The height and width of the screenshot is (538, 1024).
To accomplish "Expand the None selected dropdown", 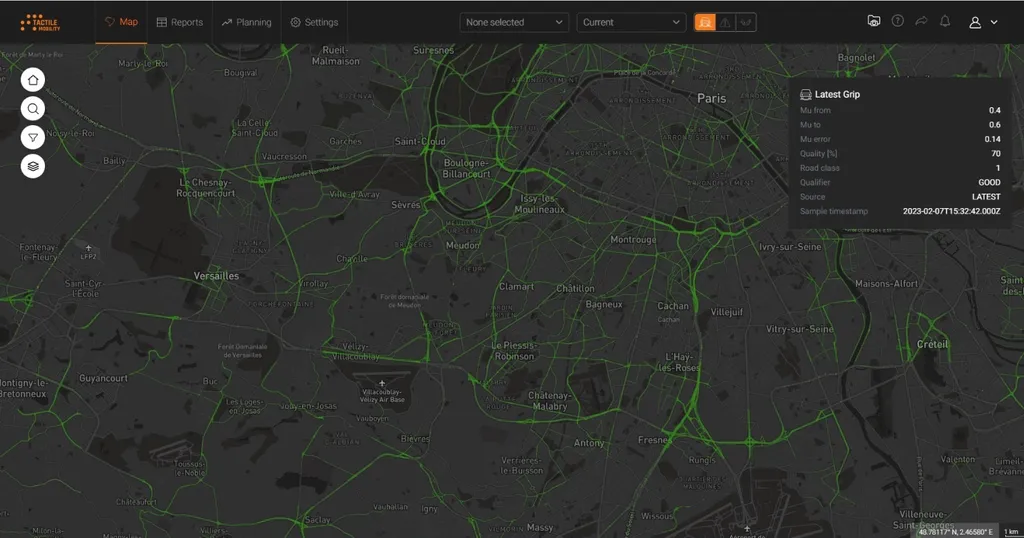I will point(514,22).
